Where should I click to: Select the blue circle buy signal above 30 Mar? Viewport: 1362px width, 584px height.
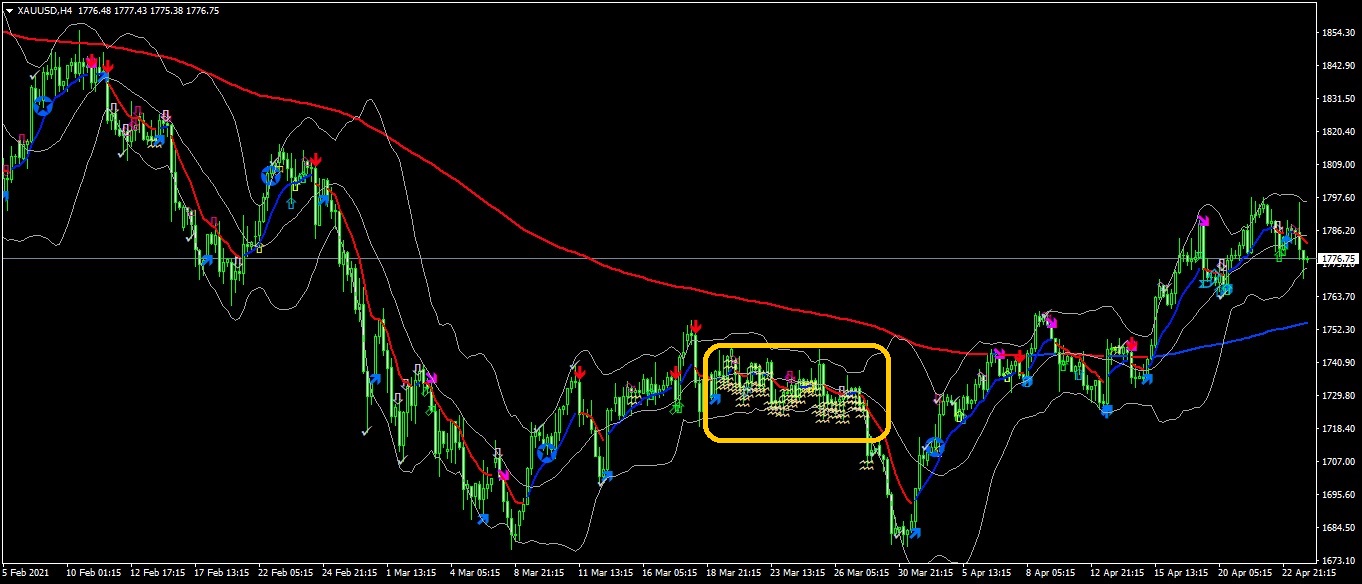pyautogui.click(x=934, y=447)
